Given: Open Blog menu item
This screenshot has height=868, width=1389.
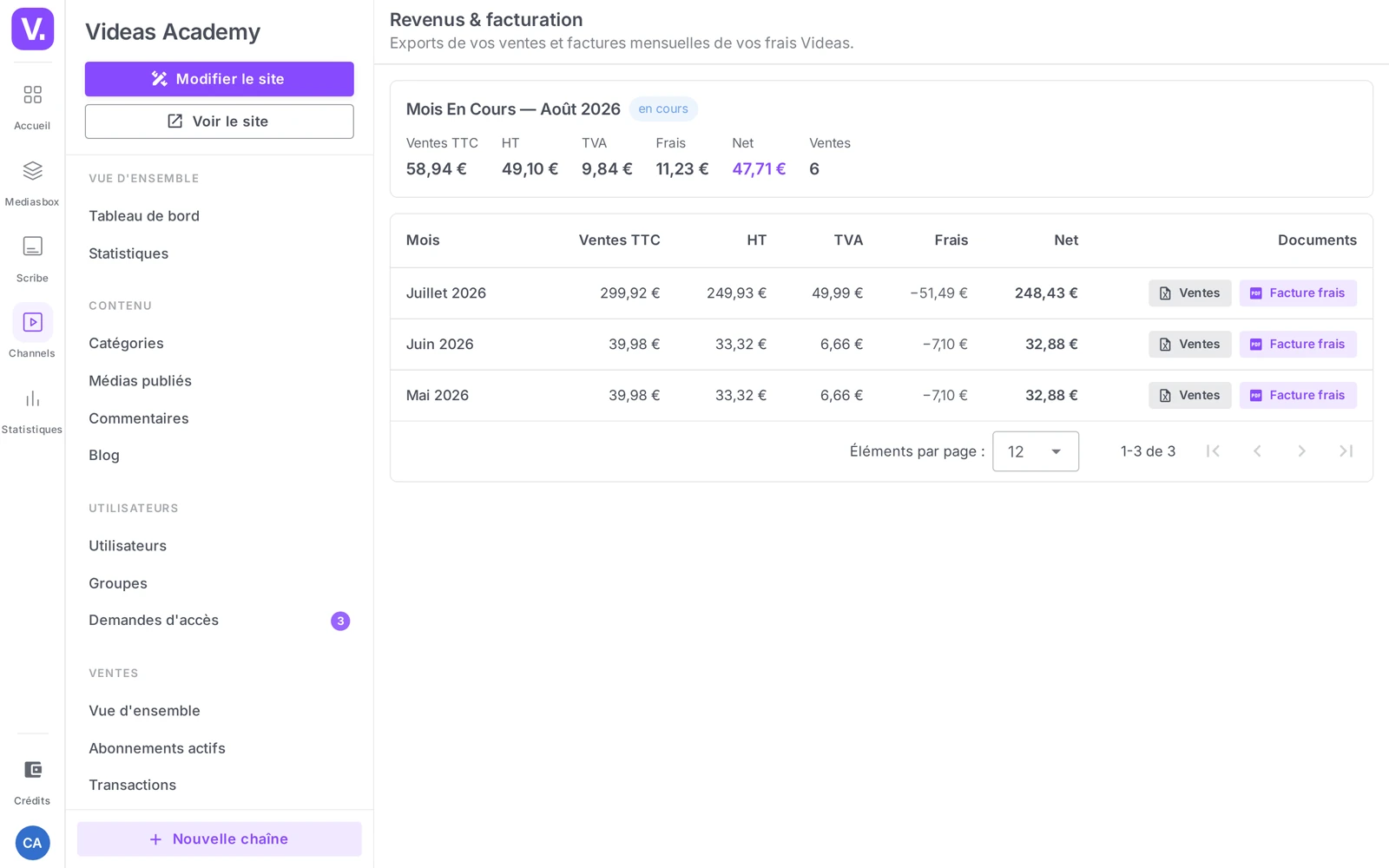Looking at the screenshot, I should (104, 456).
